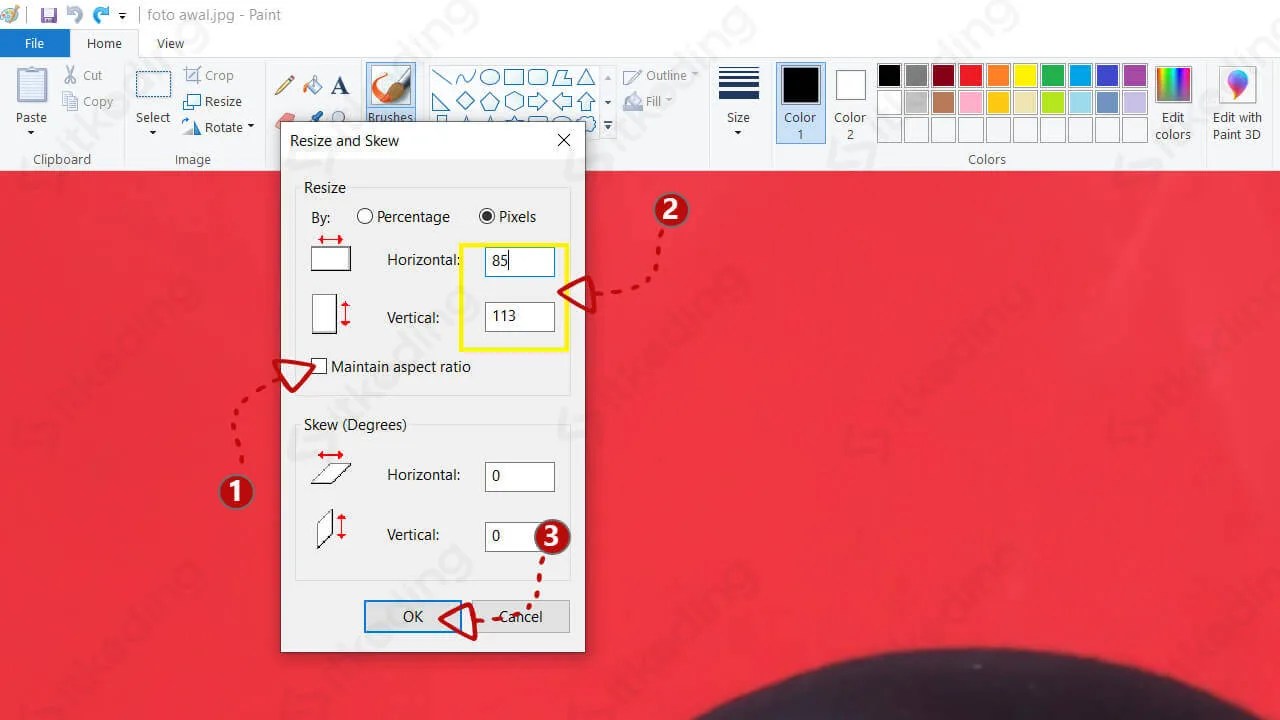Open the File menu tab
The height and width of the screenshot is (720, 1280).
coord(34,43)
